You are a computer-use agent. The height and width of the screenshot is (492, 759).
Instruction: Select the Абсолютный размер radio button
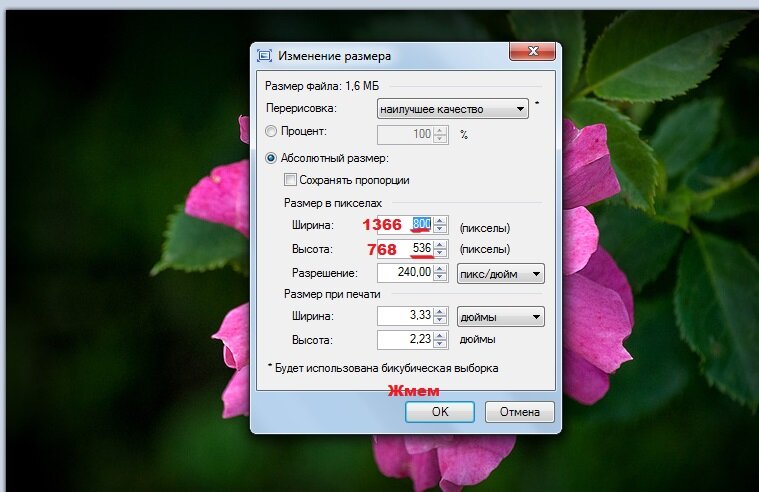pos(271,158)
